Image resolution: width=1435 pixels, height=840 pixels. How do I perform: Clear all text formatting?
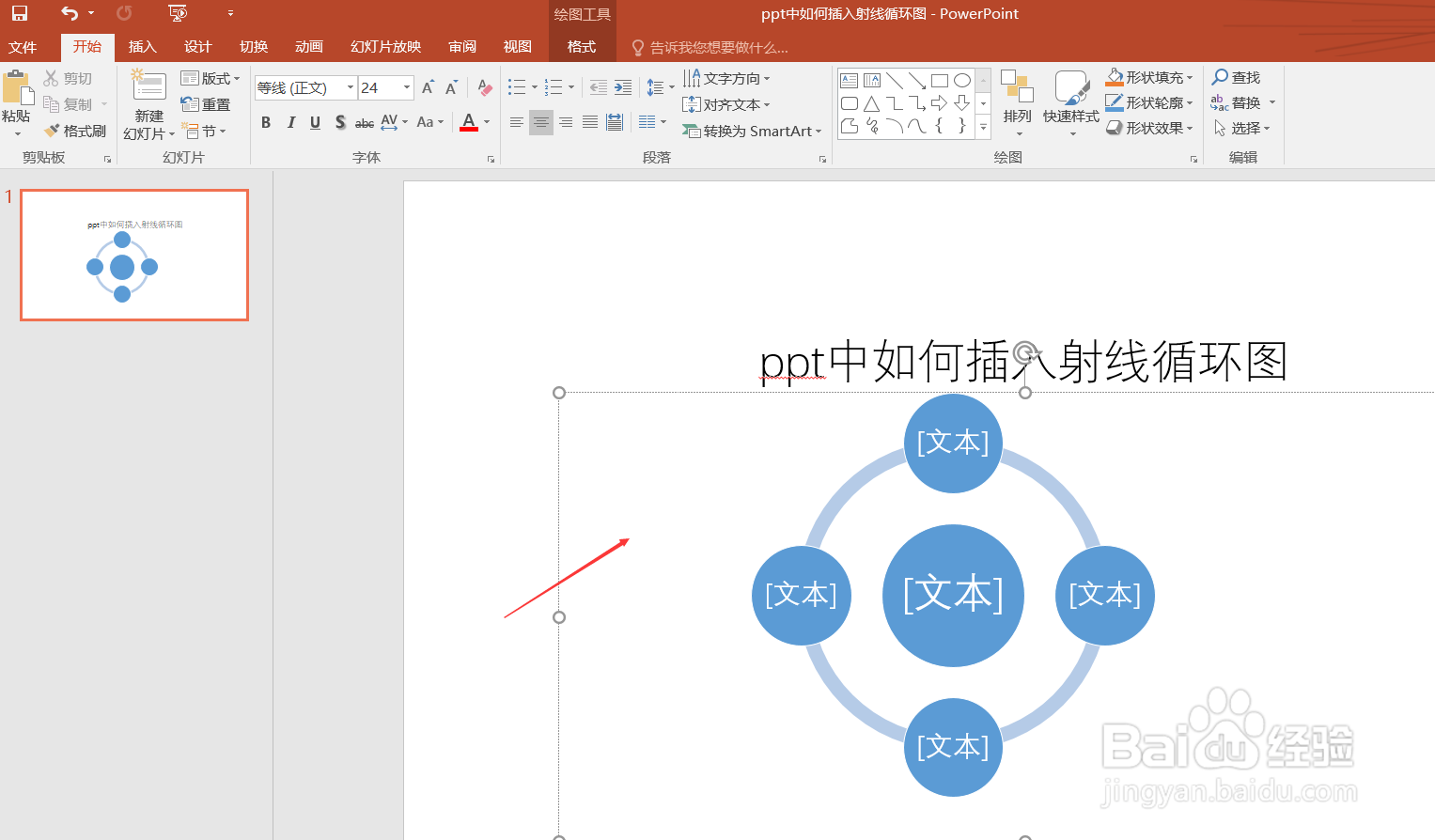pos(484,87)
